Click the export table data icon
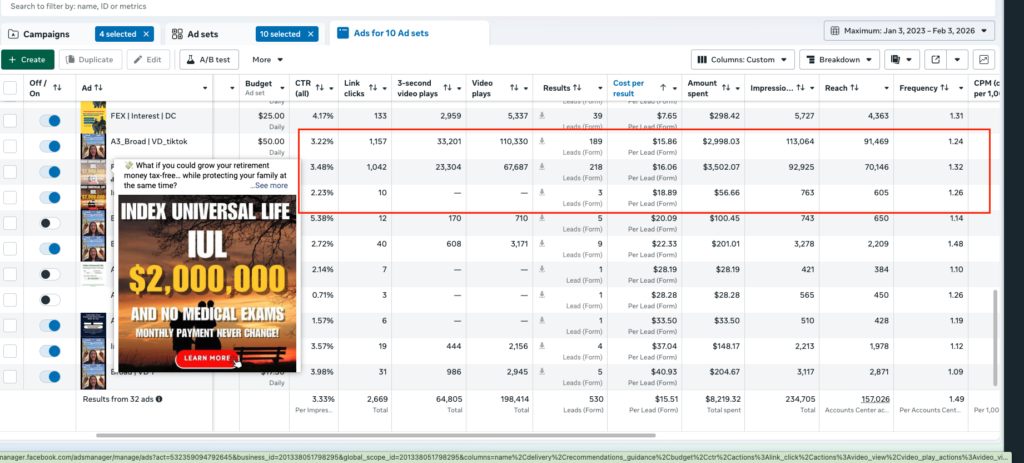Viewport: 1024px width, 463px height. point(935,59)
